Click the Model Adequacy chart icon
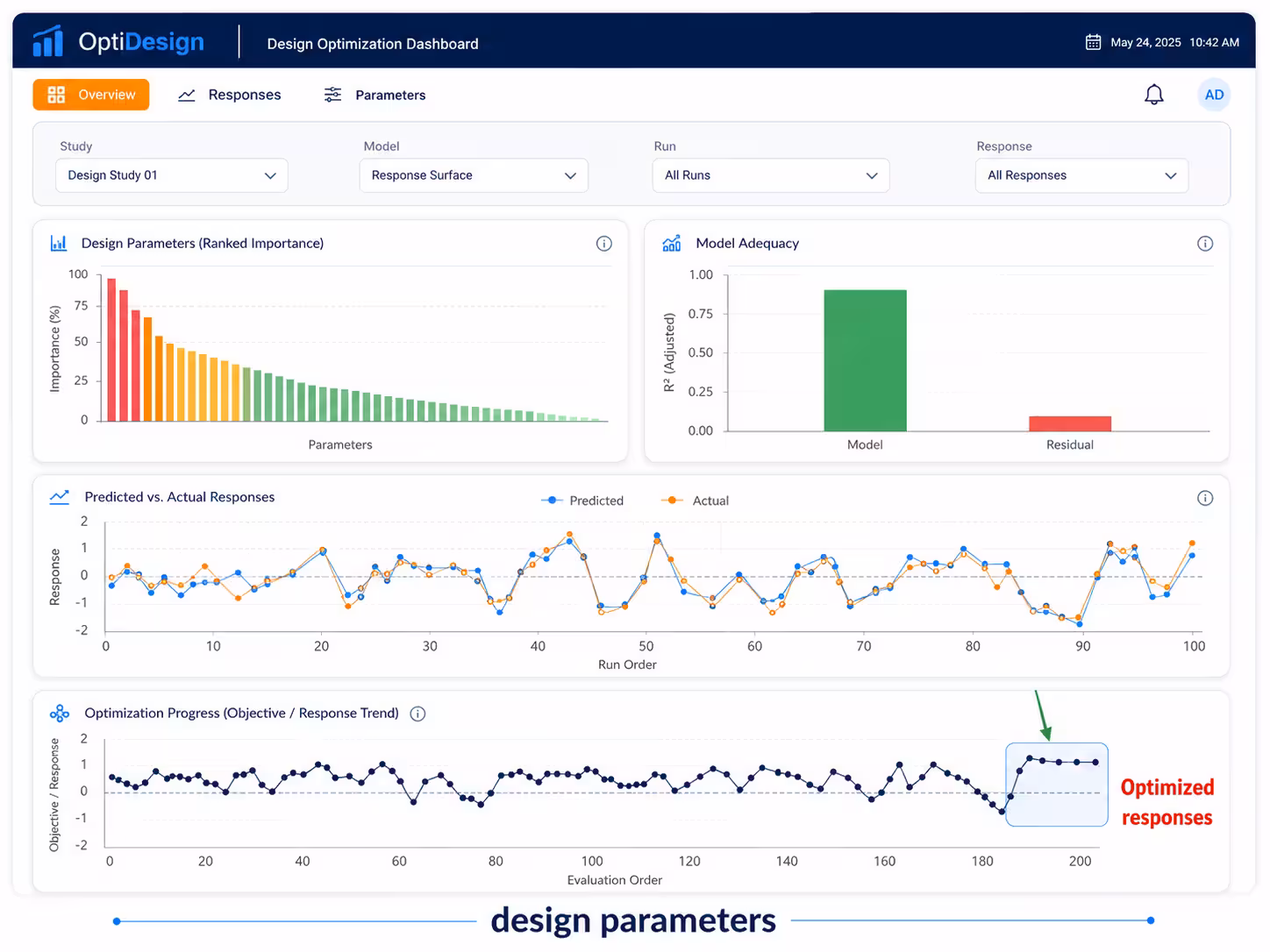The image size is (1270, 952). (x=672, y=243)
